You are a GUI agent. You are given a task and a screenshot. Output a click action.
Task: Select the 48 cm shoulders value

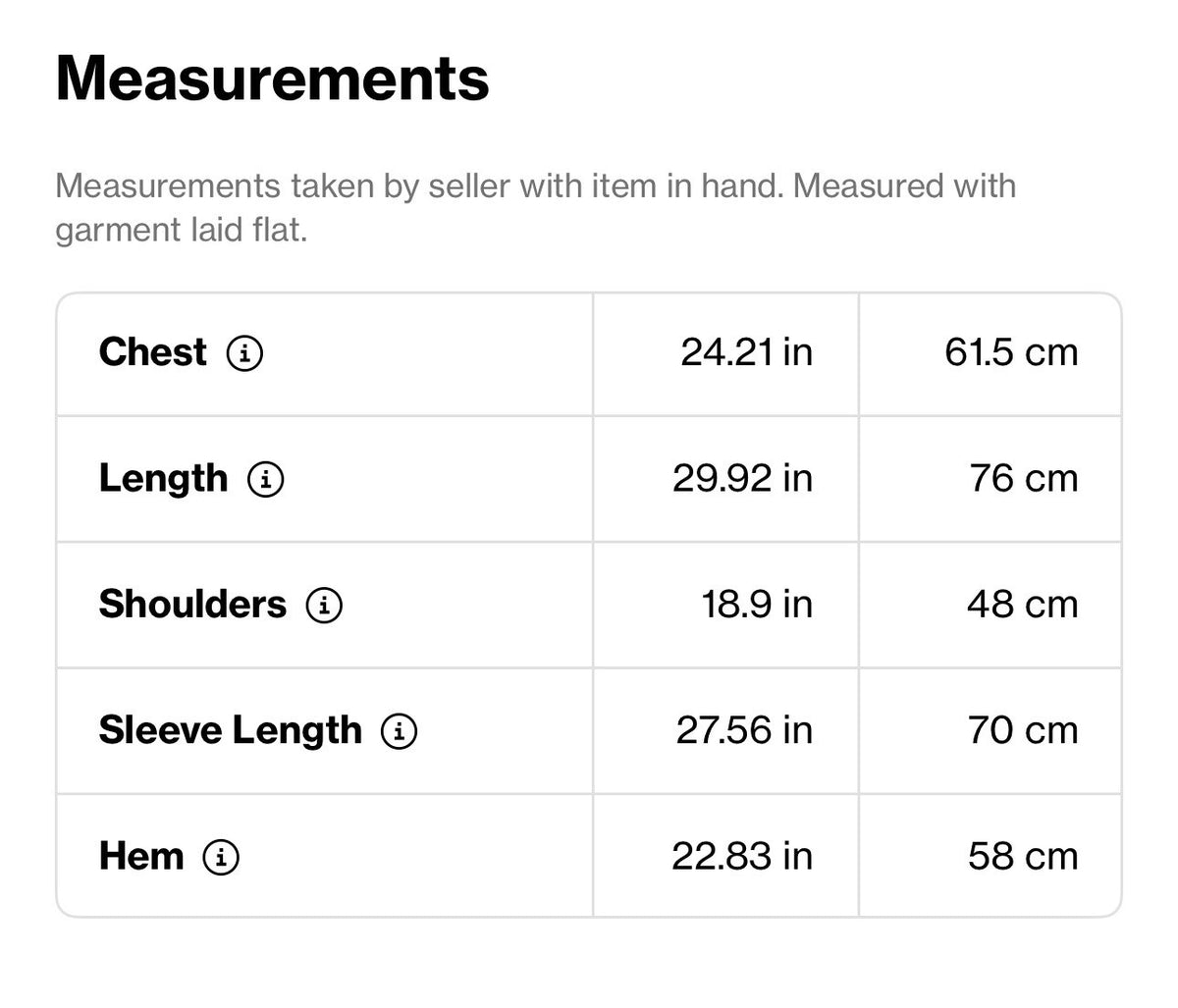[x=1023, y=605]
